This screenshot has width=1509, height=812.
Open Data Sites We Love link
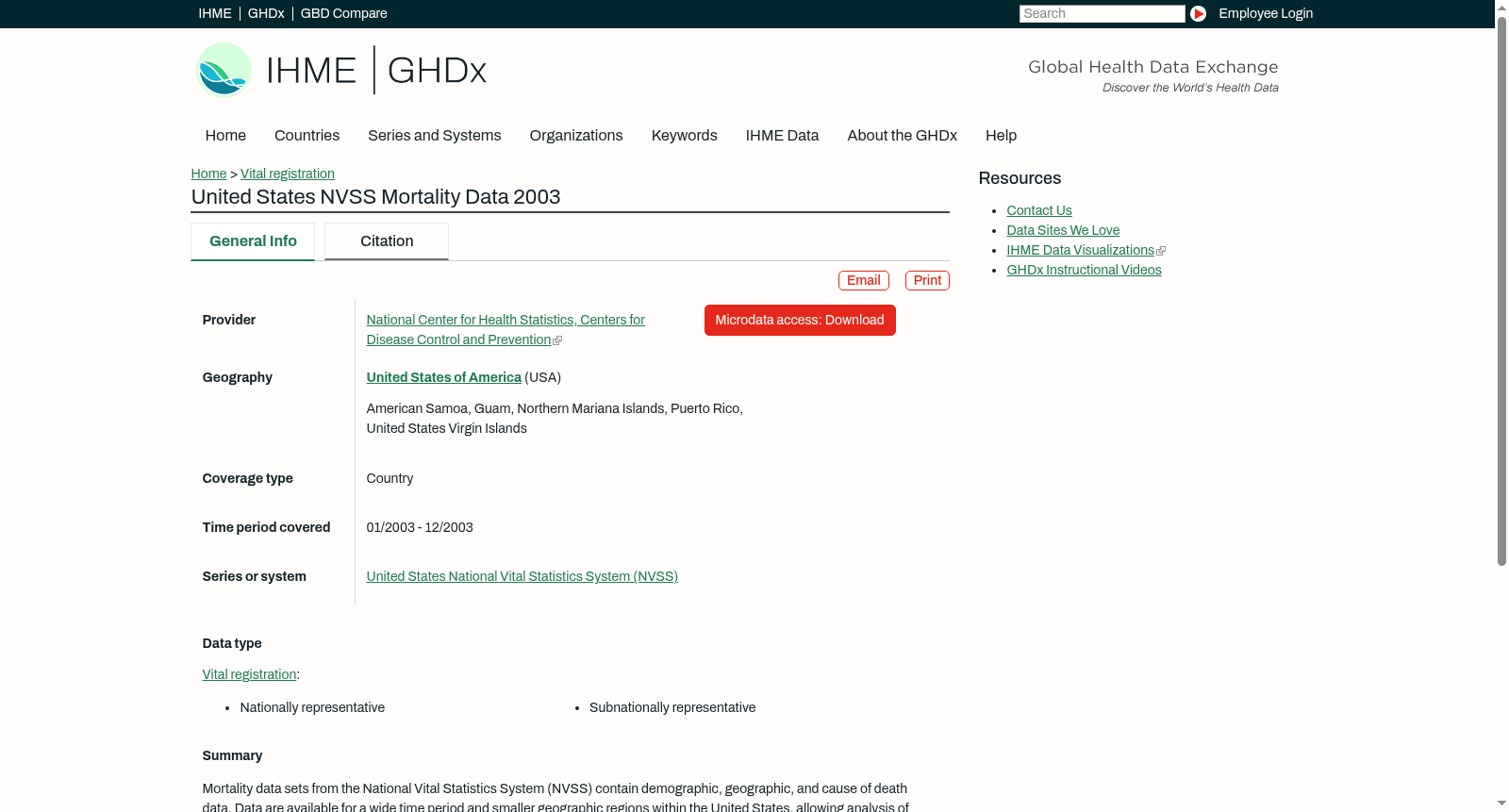click(x=1063, y=230)
